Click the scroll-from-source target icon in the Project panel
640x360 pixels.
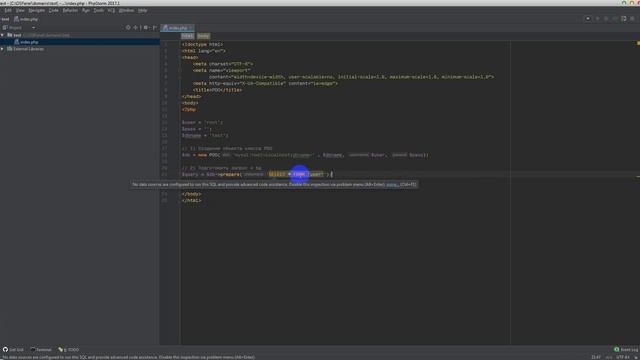pyautogui.click(x=128, y=28)
